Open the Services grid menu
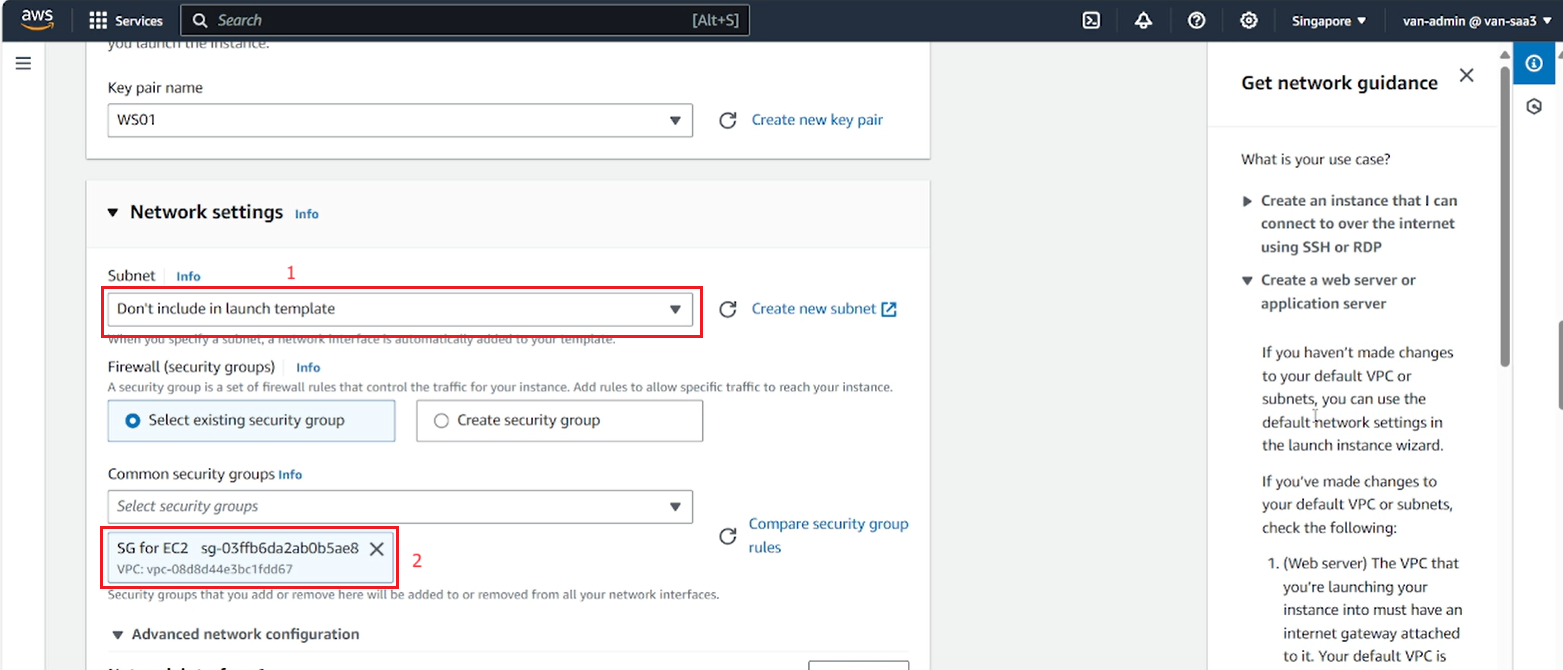1563x670 pixels. 126,21
